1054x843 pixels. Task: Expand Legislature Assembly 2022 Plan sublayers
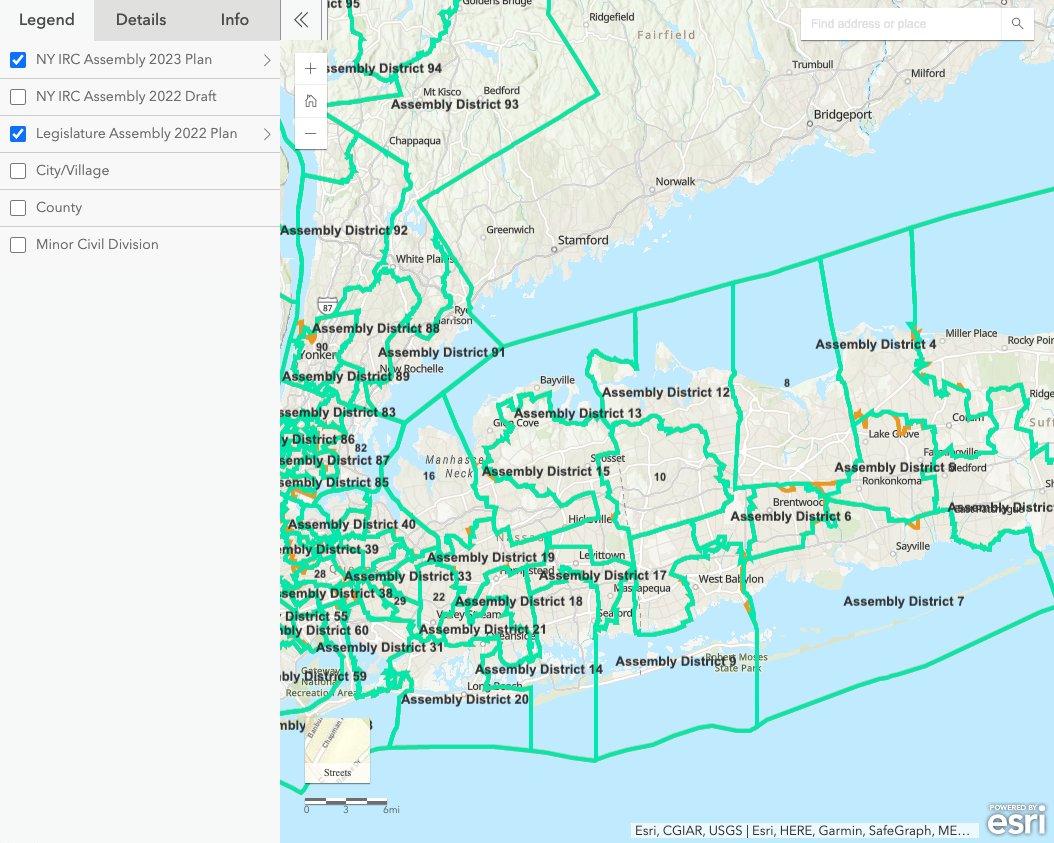coord(267,133)
